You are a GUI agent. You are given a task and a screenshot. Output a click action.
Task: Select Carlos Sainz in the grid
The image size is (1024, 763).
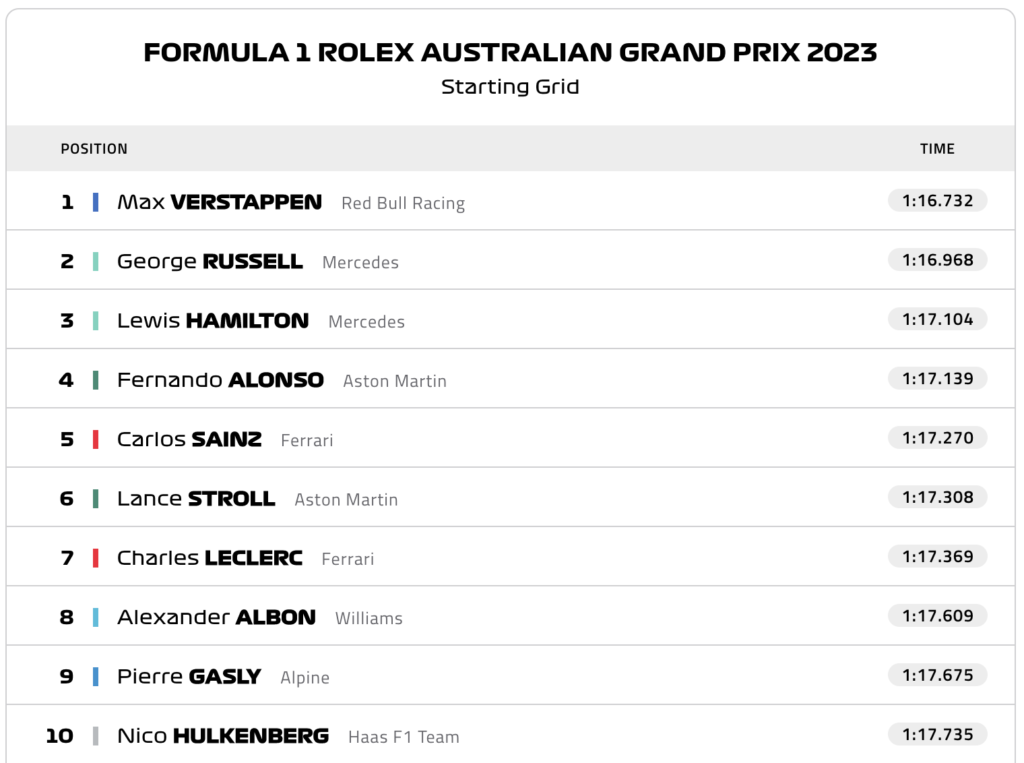tap(189, 439)
